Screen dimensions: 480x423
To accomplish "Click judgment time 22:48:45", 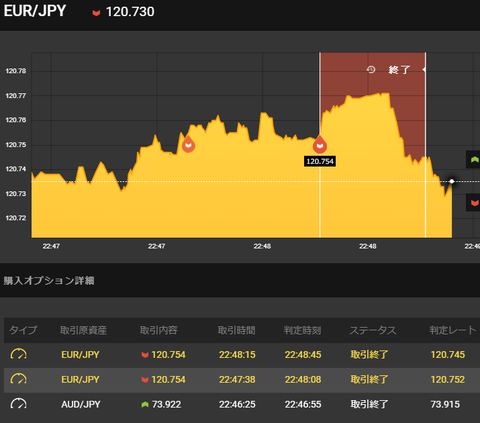I will pos(303,355).
